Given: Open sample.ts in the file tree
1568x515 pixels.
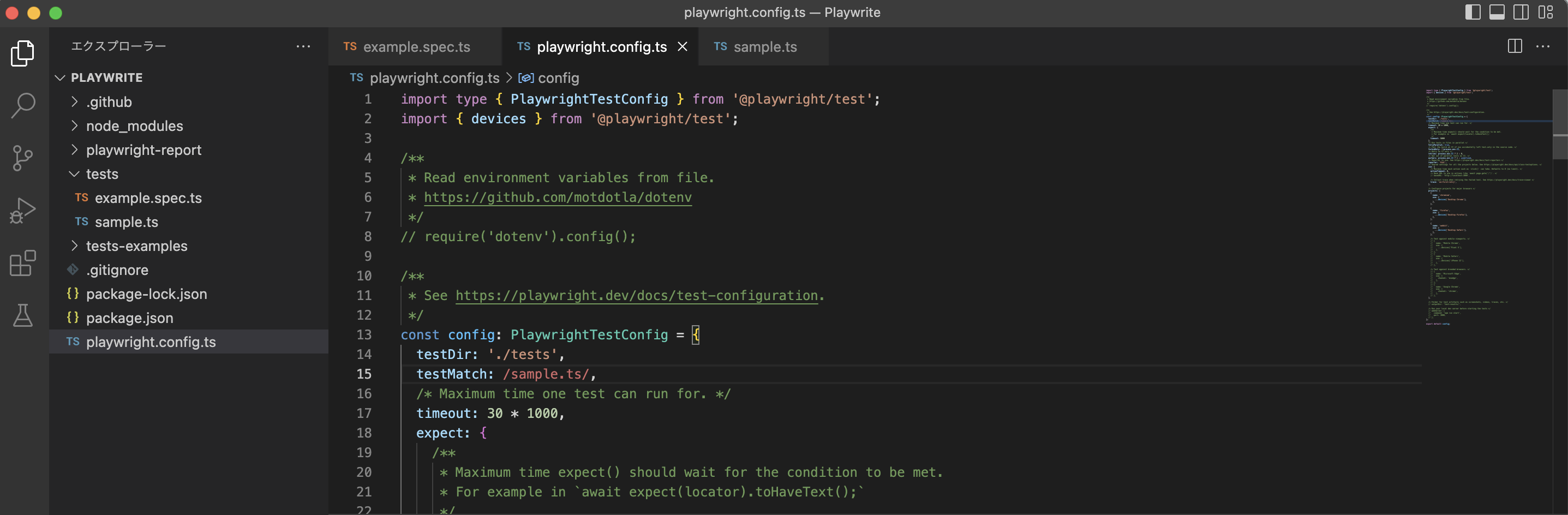Looking at the screenshot, I should pyautogui.click(x=189, y=221).
